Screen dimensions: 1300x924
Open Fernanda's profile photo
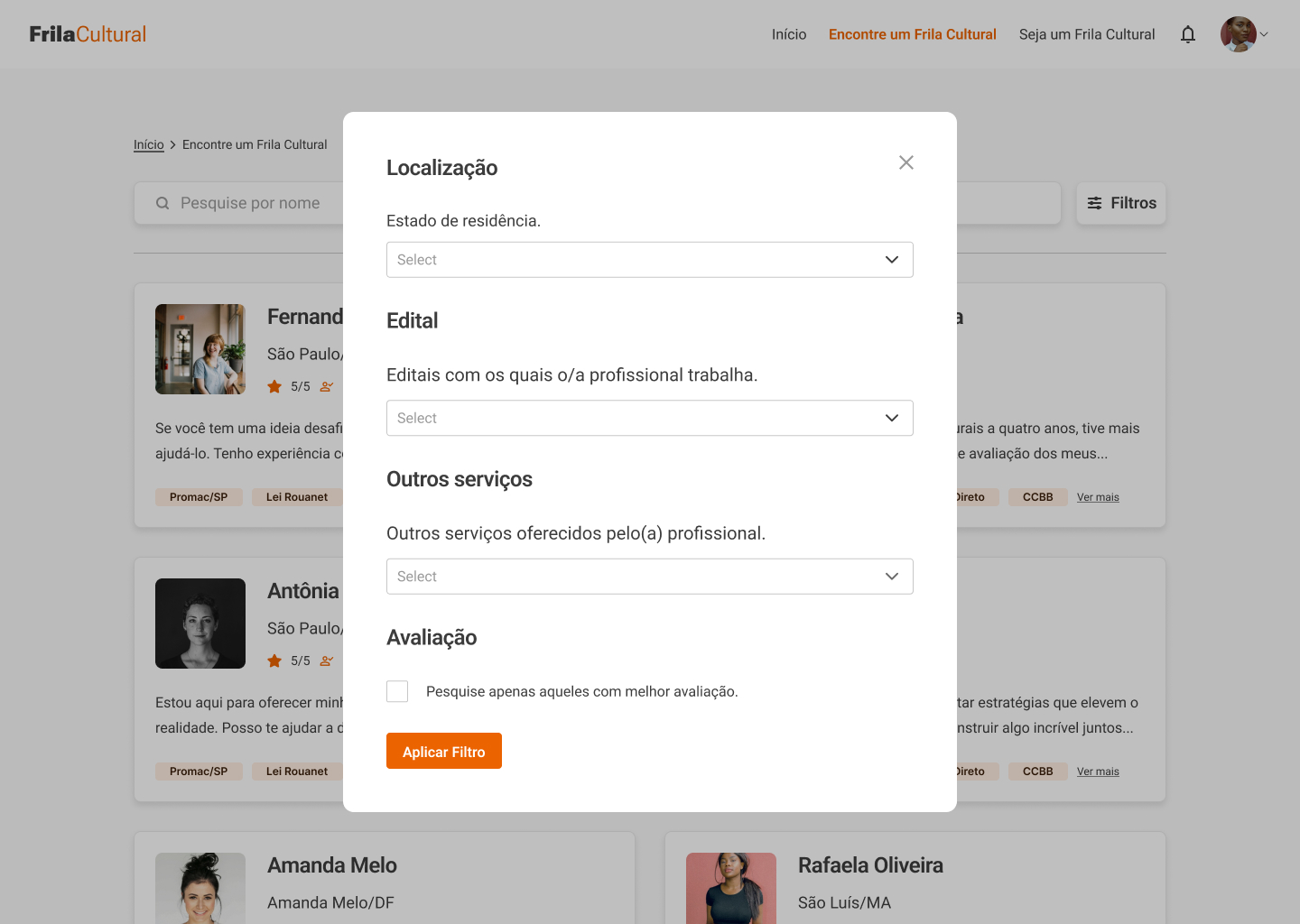pyautogui.click(x=200, y=349)
